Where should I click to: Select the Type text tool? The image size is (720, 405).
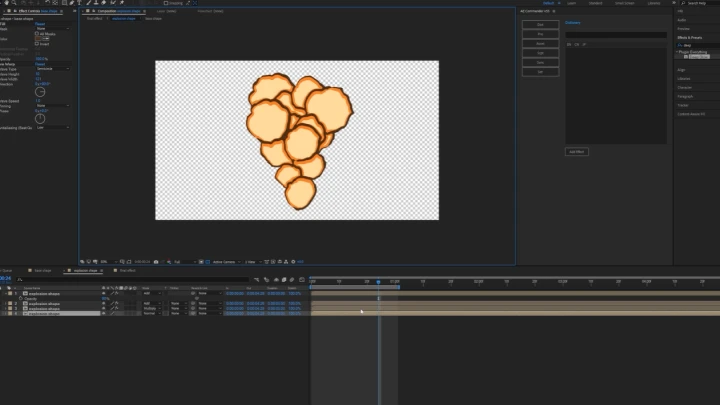coord(79,3)
